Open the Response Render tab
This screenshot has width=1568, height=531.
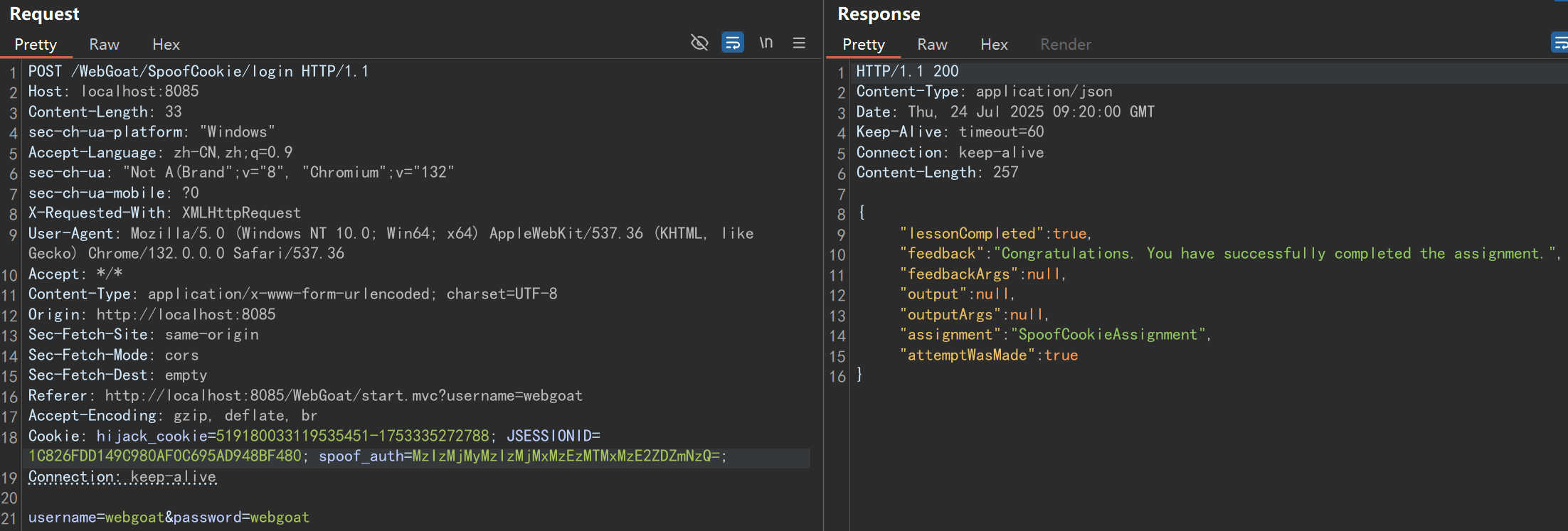(x=1065, y=44)
